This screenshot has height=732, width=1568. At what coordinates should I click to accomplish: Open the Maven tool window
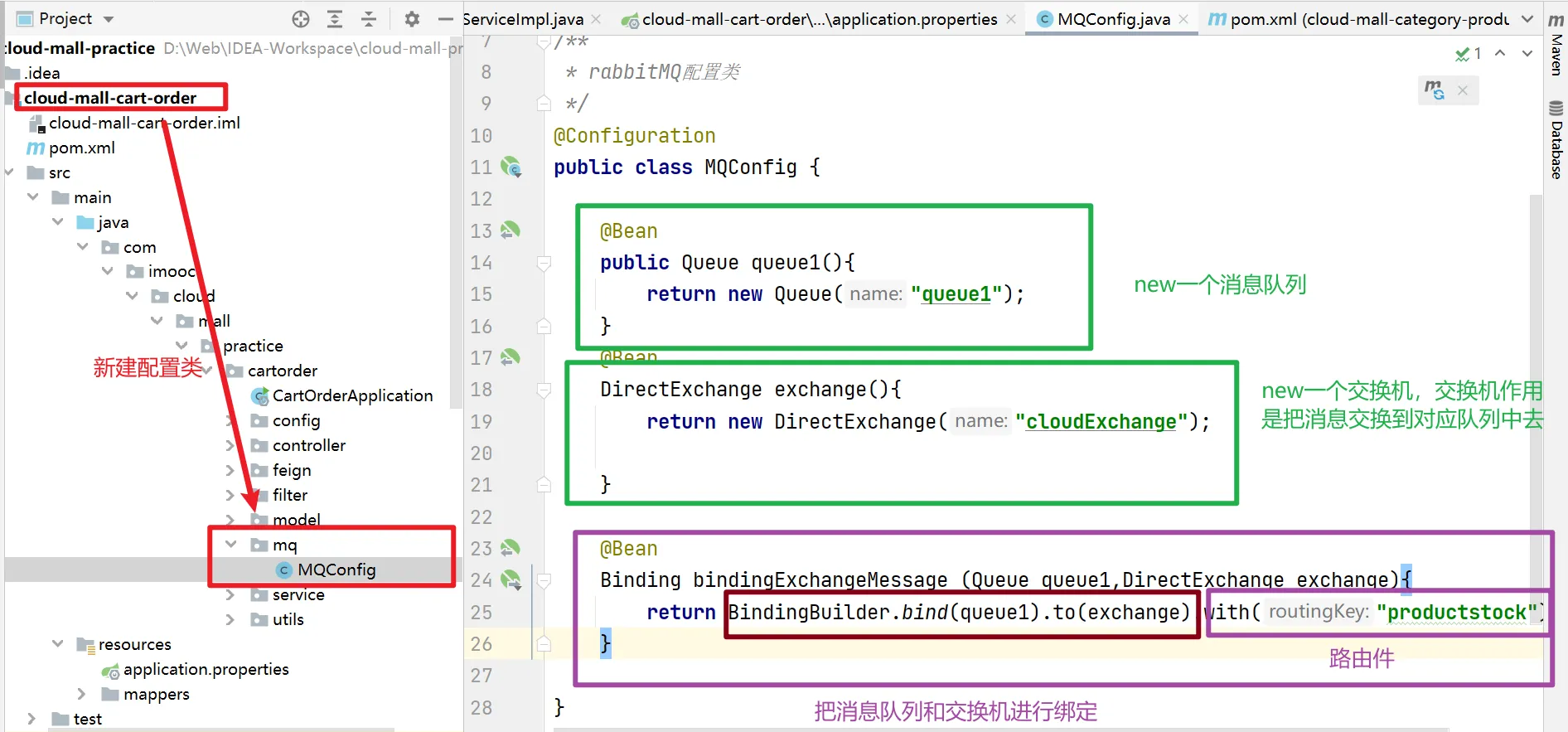click(x=1556, y=46)
